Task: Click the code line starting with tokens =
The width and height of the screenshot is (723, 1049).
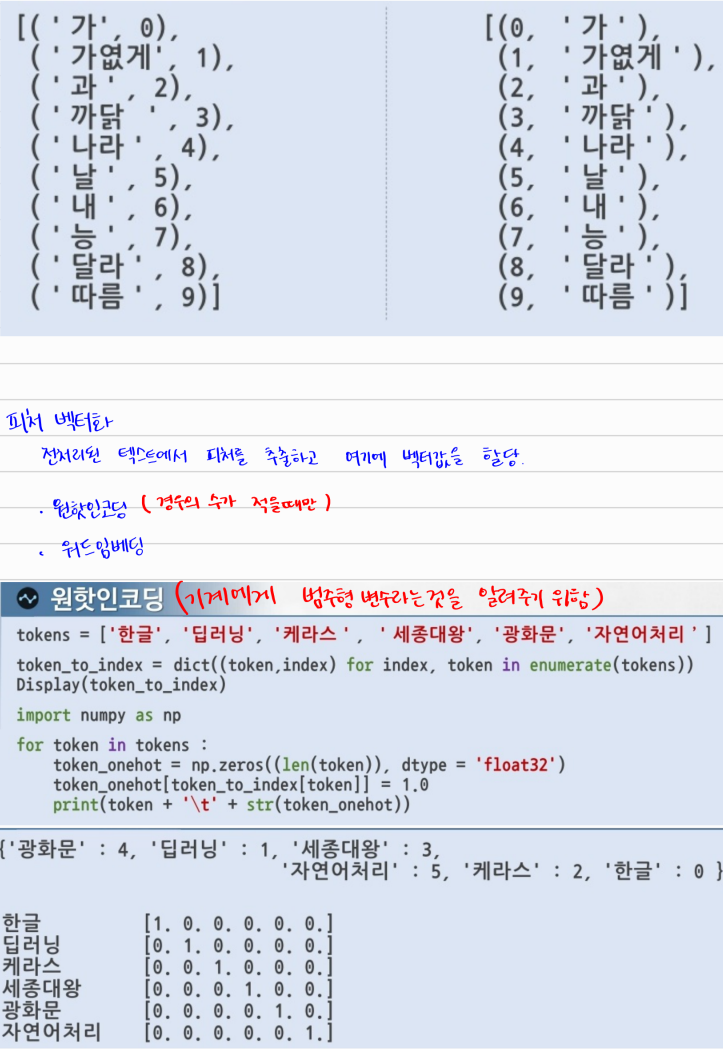Action: point(365,634)
